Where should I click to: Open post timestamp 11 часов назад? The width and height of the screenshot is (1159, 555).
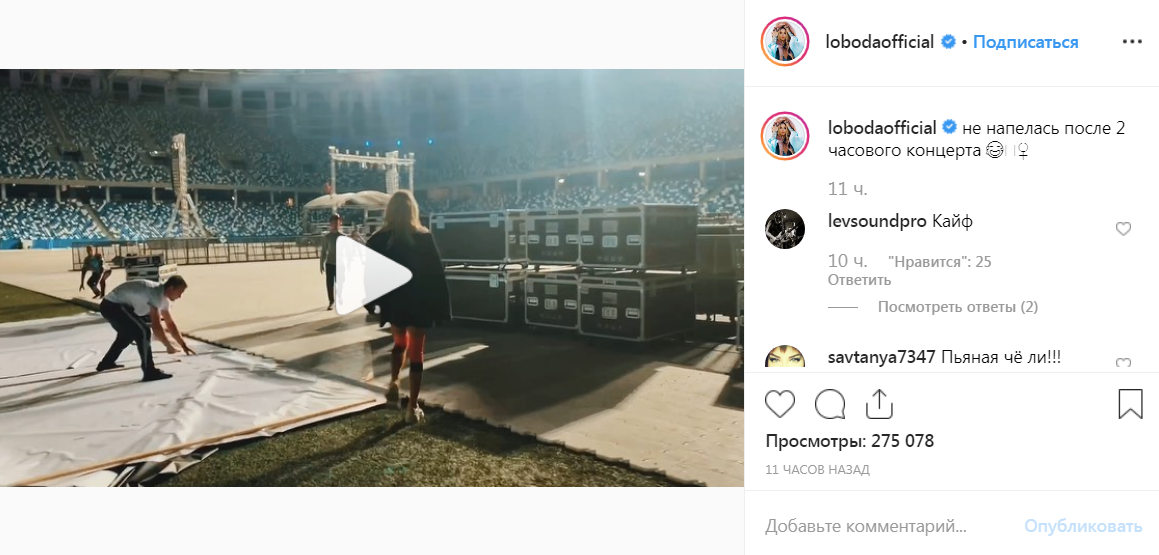pos(818,469)
